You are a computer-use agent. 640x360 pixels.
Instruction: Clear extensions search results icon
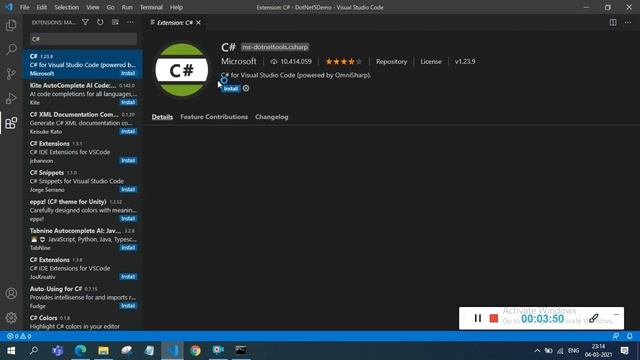click(x=116, y=22)
